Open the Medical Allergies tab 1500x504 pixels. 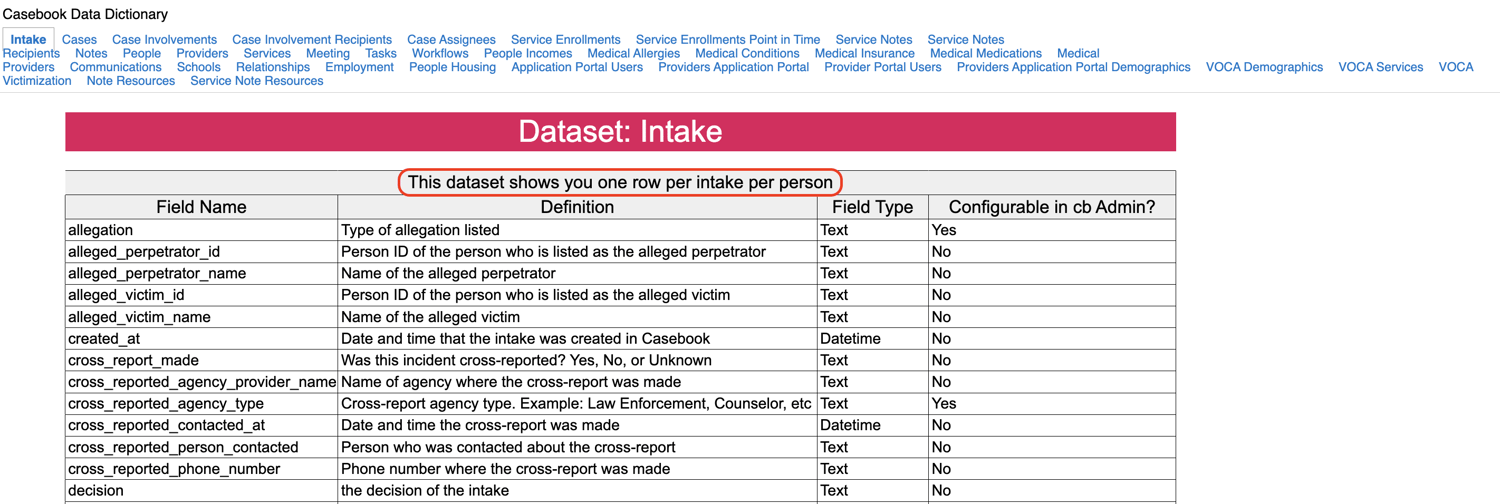(x=633, y=54)
